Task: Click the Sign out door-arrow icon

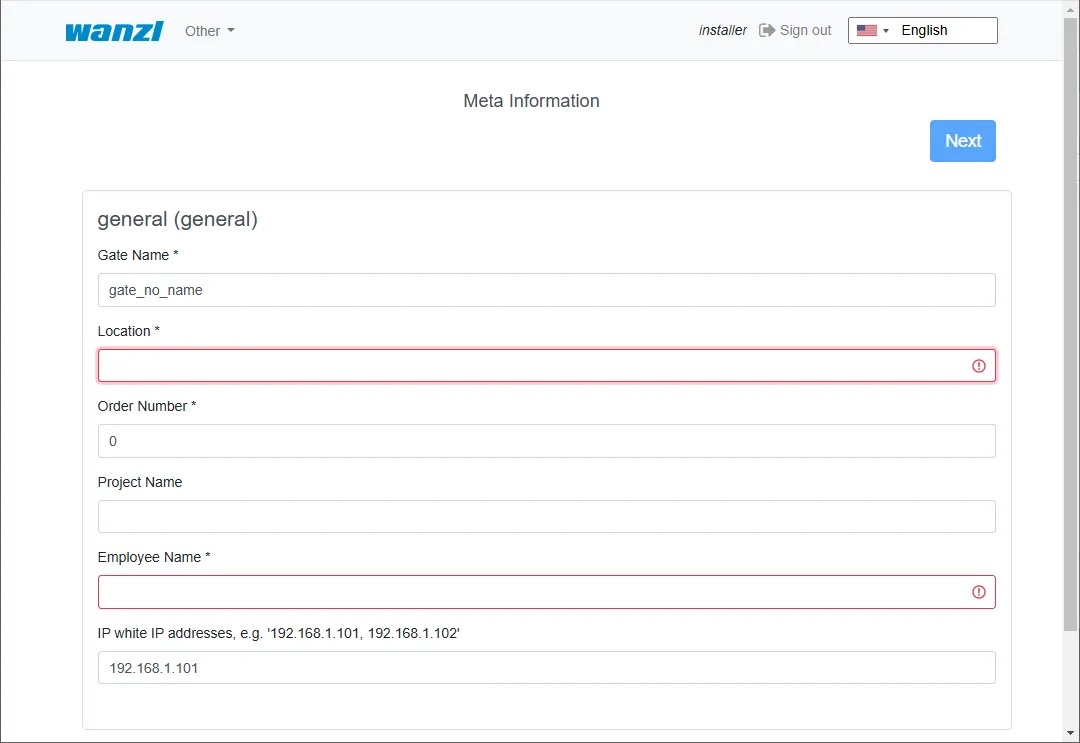Action: (767, 30)
